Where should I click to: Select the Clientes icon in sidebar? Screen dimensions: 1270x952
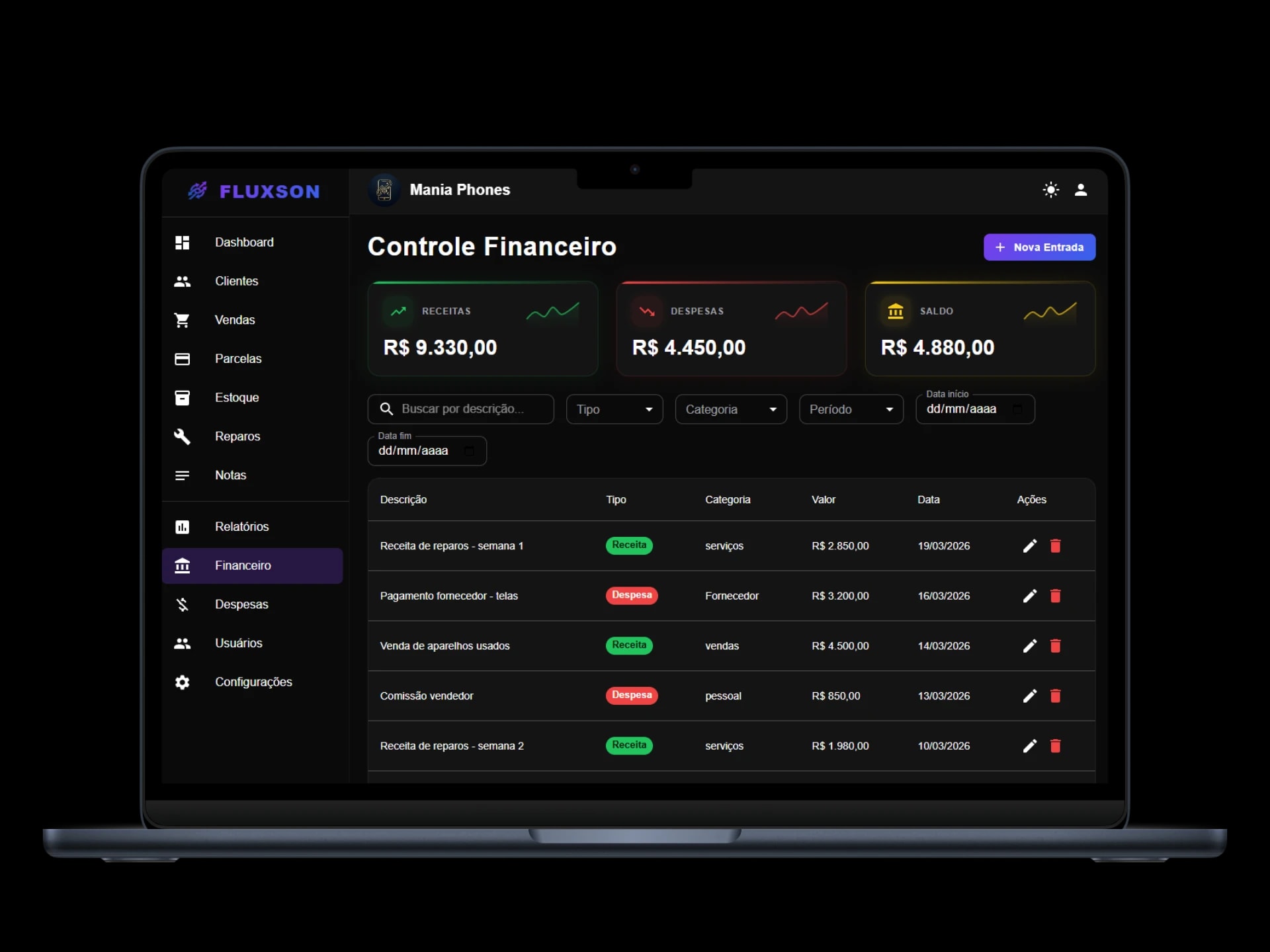click(183, 281)
